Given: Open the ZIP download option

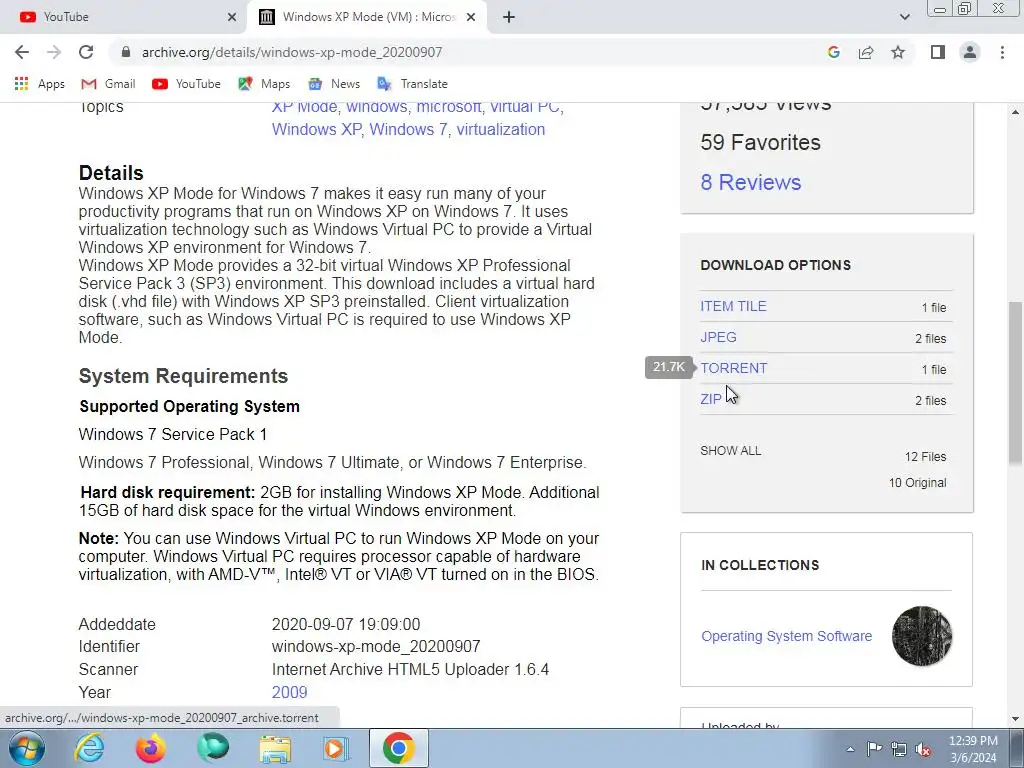Looking at the screenshot, I should pos(711,400).
